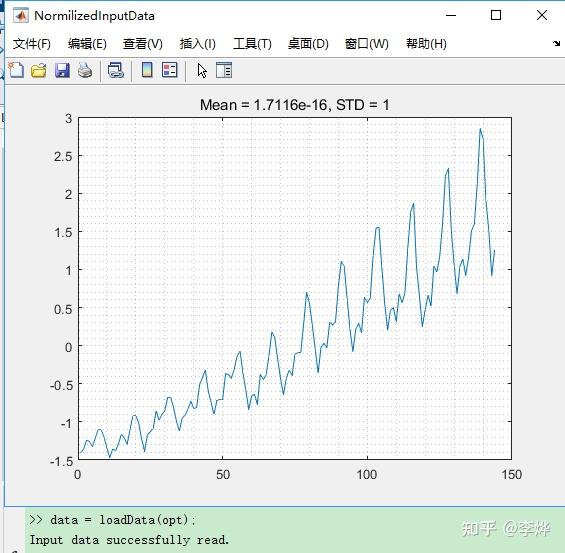Viewport: 565px width, 553px height.
Task: Open the 文件(F) menu
Action: [32, 44]
